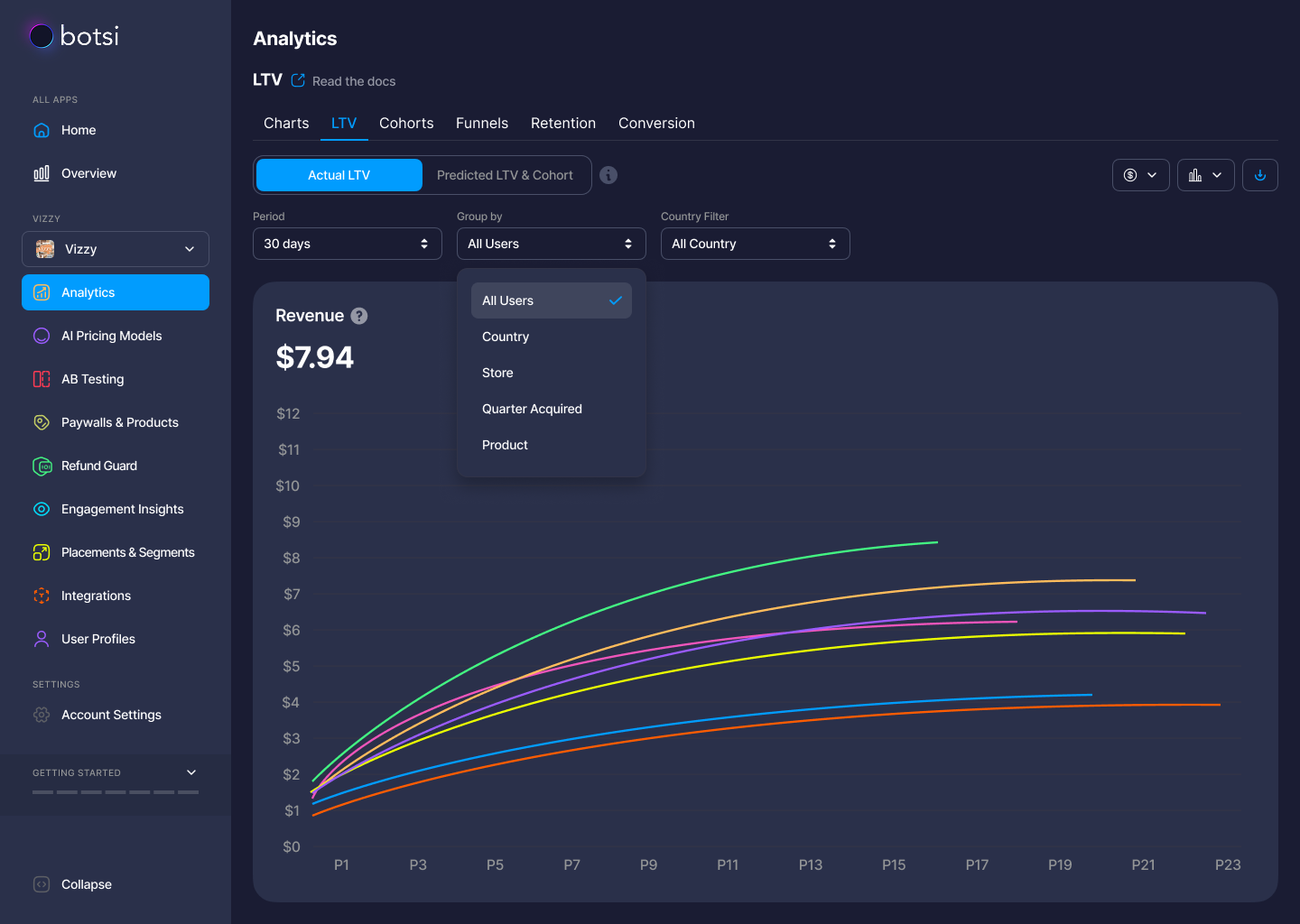The image size is (1300, 924).
Task: Click the download export icon button
Action: coord(1259,175)
